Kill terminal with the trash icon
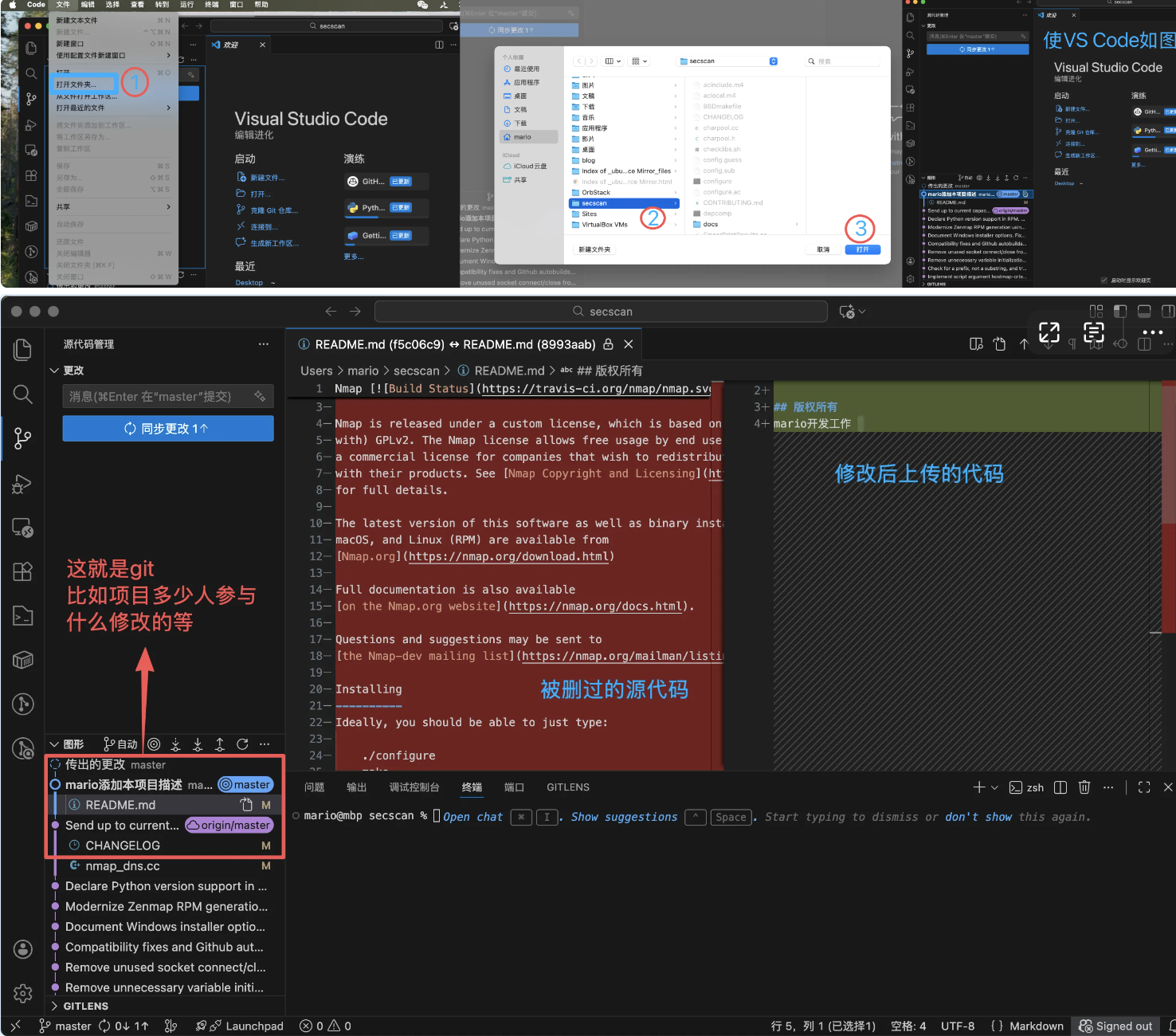 tap(1084, 787)
